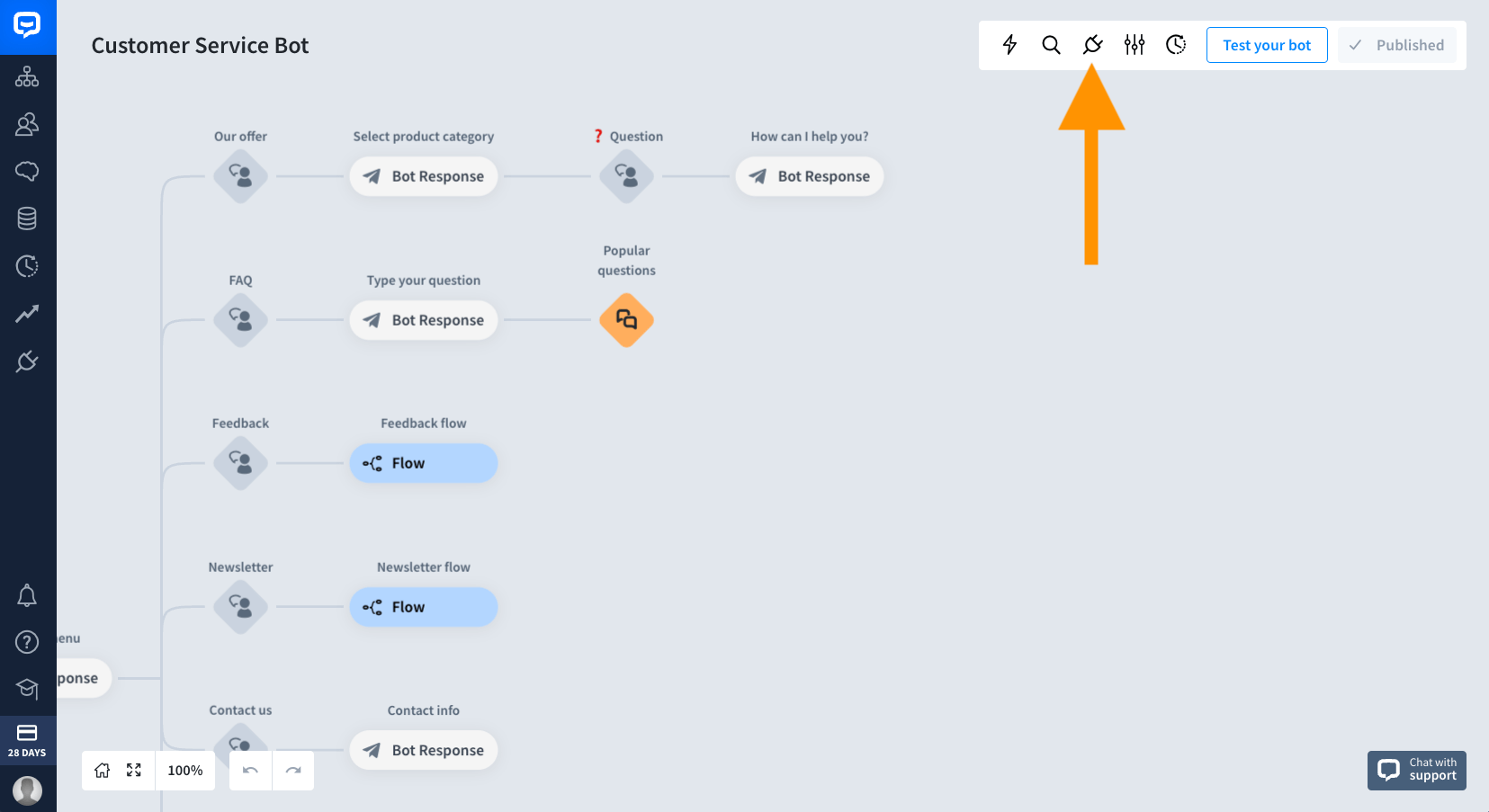Open the notifications bell in sidebar

tap(27, 595)
